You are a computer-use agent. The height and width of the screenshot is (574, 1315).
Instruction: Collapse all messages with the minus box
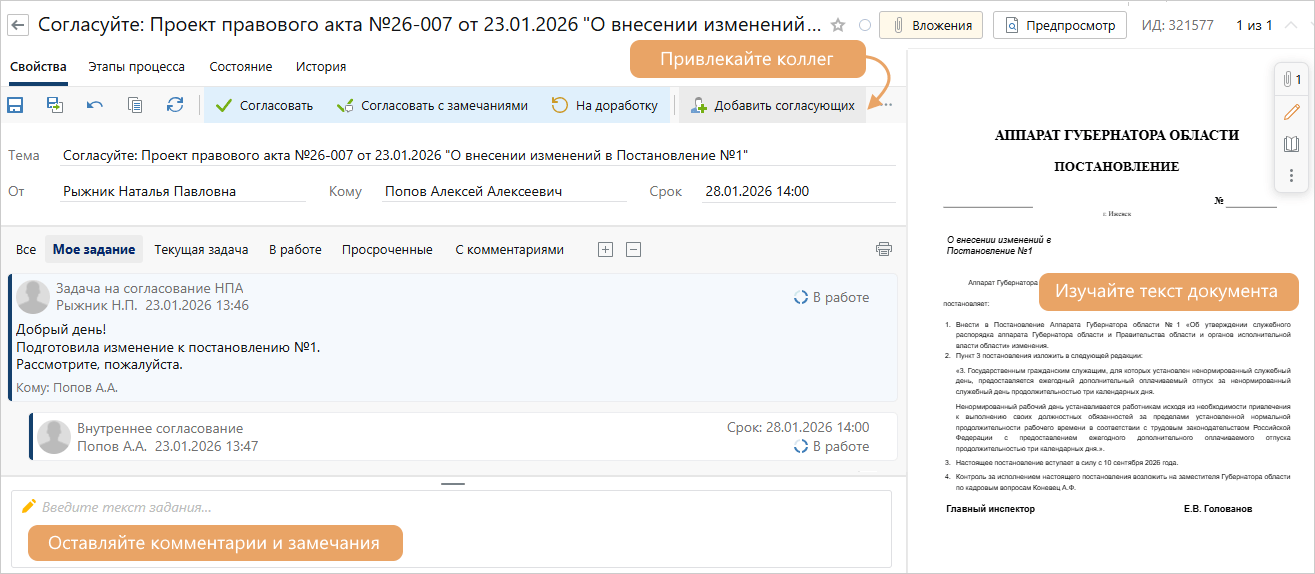coord(633,250)
